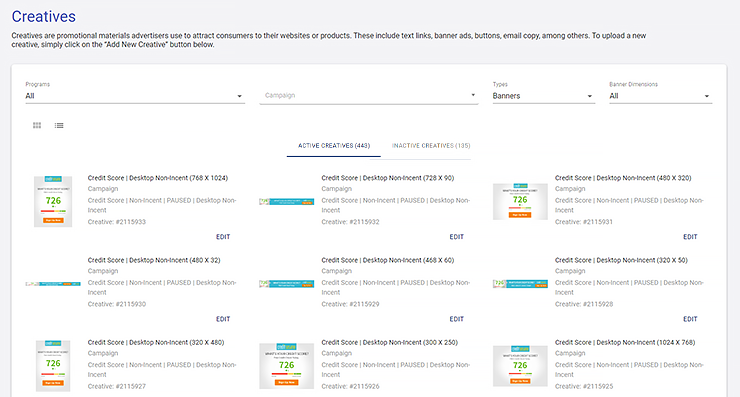This screenshot has width=740, height=397.
Task: Open the Banner Dimensions dropdown
Action: pos(660,96)
